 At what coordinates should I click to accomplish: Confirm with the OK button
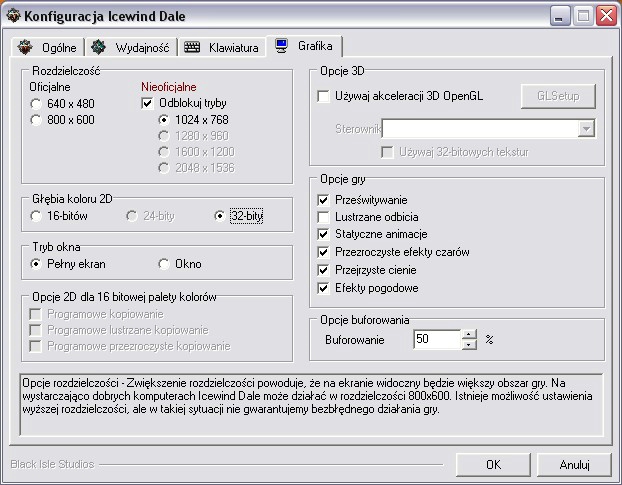coord(493,464)
